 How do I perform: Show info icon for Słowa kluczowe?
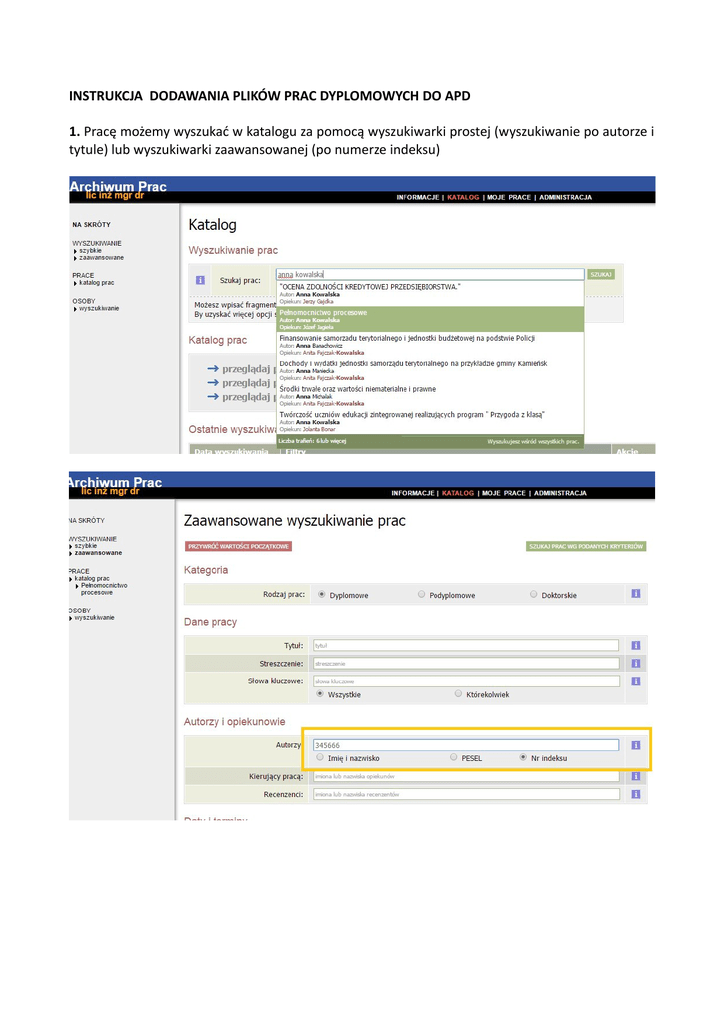(x=635, y=681)
